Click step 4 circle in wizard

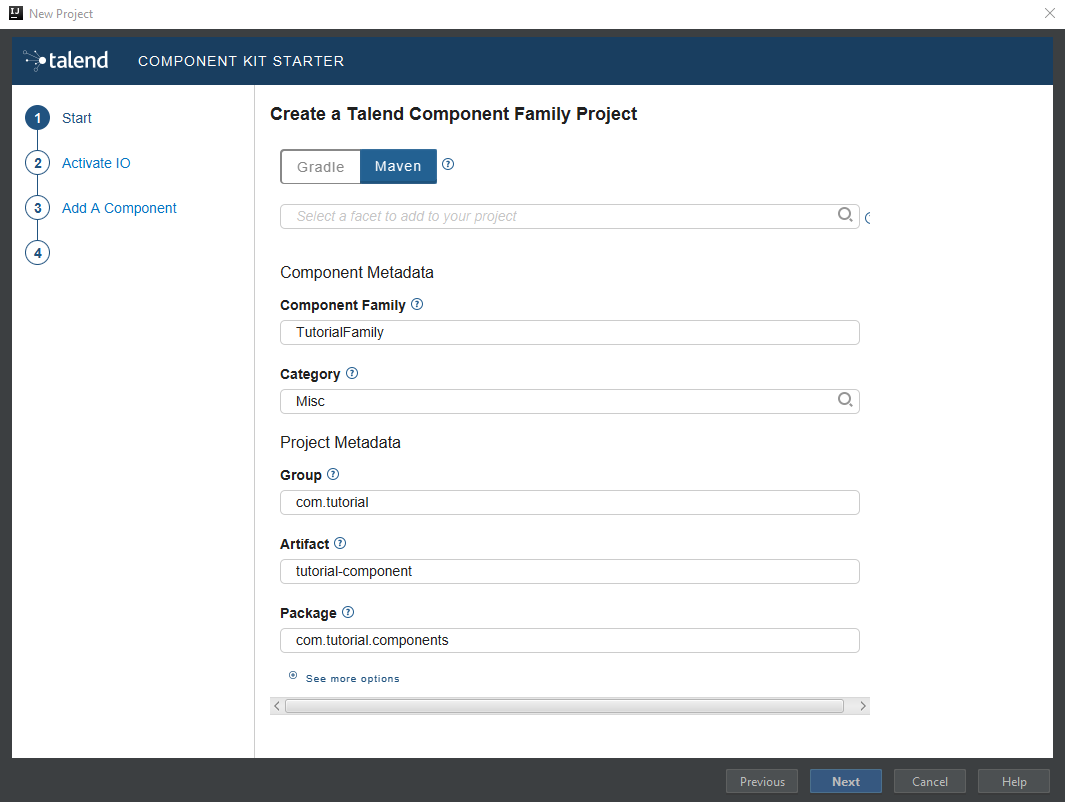point(37,253)
